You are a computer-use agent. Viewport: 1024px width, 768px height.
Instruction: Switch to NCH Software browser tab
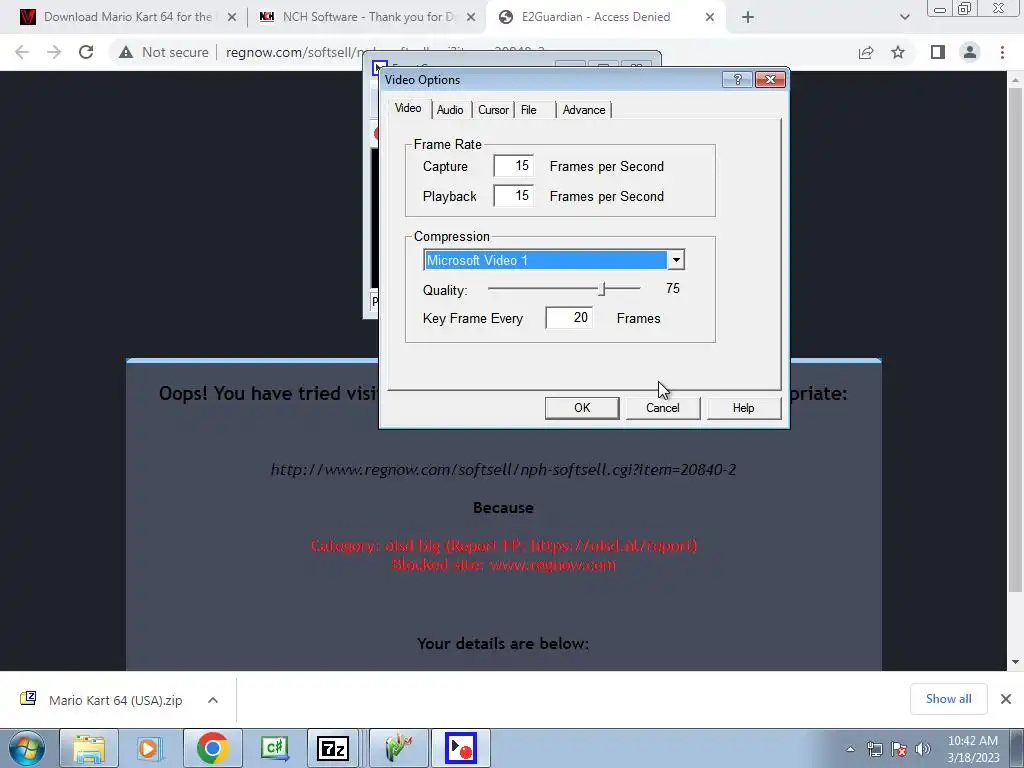368,17
